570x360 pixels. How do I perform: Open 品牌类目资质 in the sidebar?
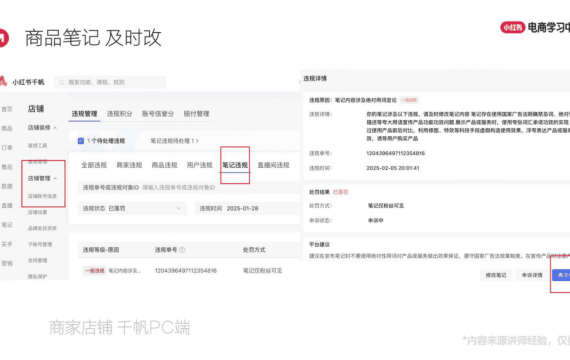pyautogui.click(x=42, y=228)
